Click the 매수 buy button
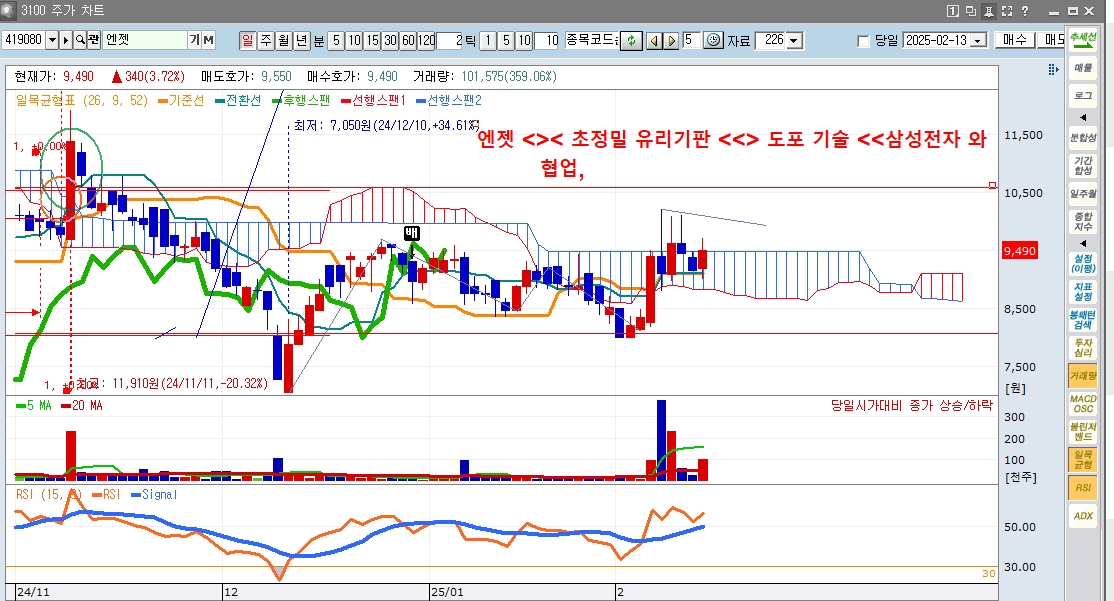The height and width of the screenshot is (601, 1114). coord(1015,40)
